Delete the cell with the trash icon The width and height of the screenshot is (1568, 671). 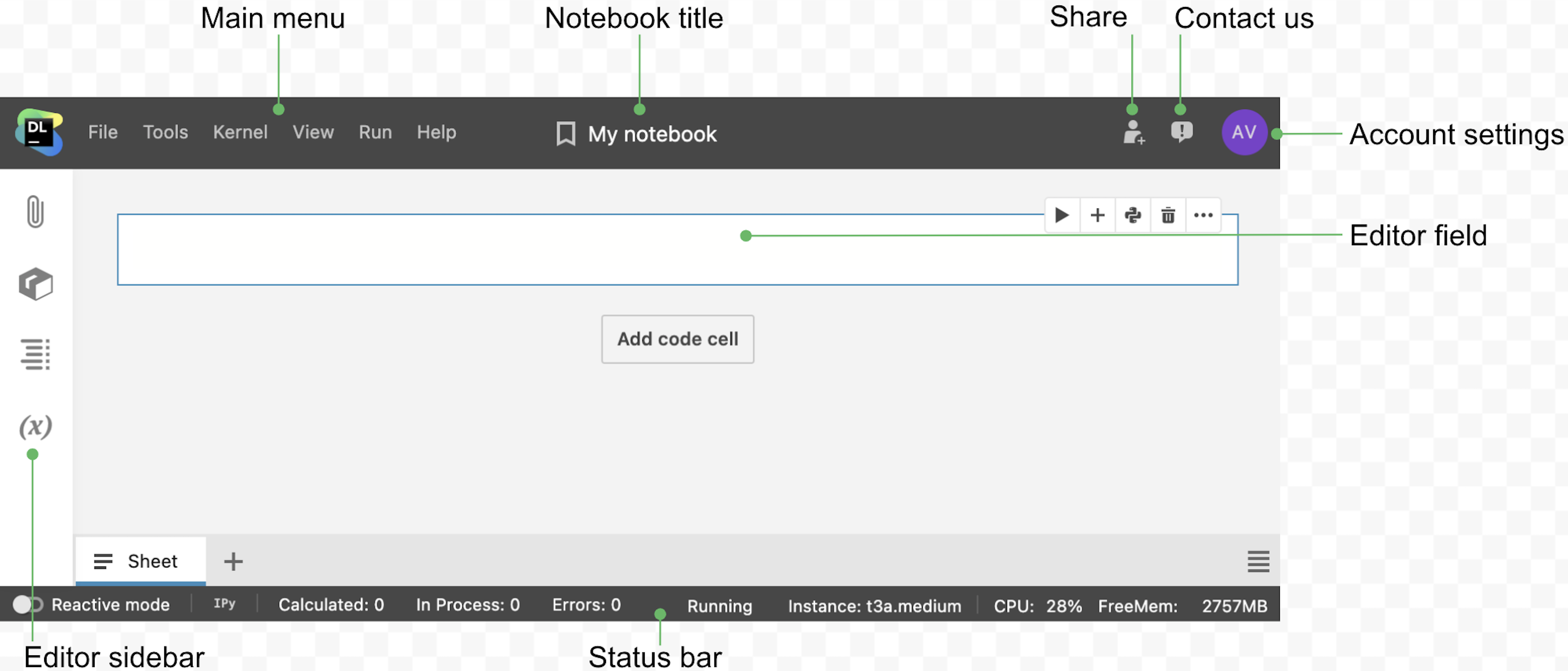pyautogui.click(x=1167, y=215)
